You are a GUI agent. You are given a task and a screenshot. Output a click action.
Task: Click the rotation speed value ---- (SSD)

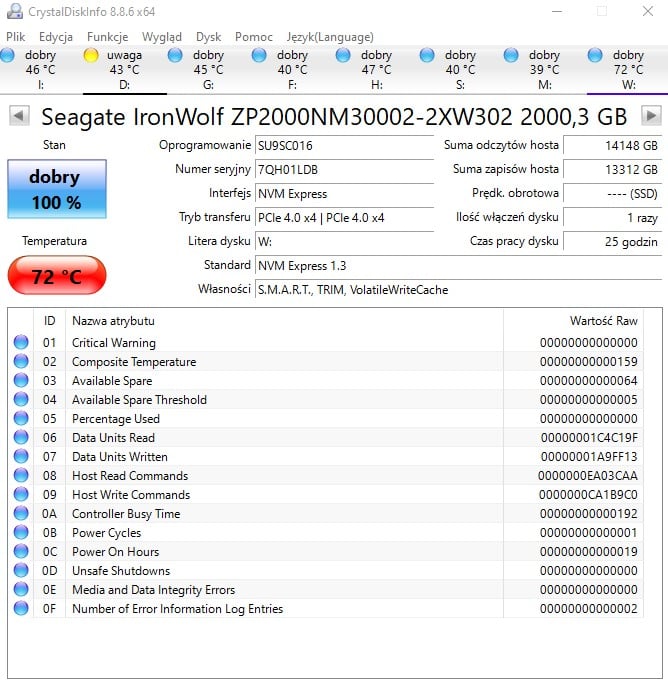click(x=613, y=194)
